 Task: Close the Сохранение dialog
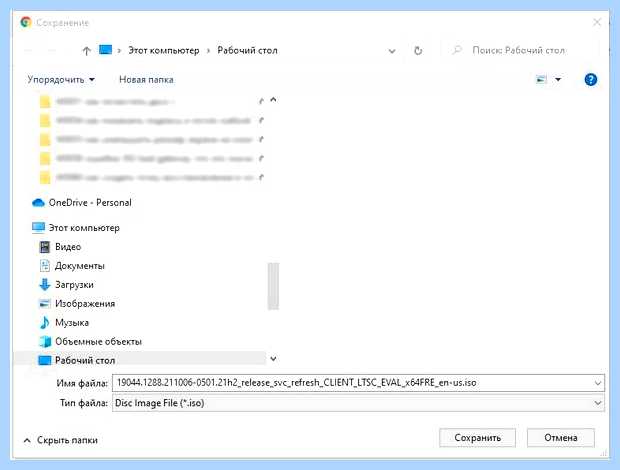pyautogui.click(x=597, y=22)
